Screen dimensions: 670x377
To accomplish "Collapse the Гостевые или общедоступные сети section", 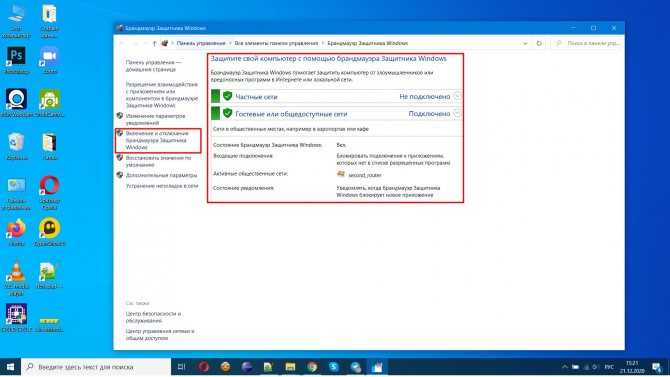I will (x=457, y=114).
